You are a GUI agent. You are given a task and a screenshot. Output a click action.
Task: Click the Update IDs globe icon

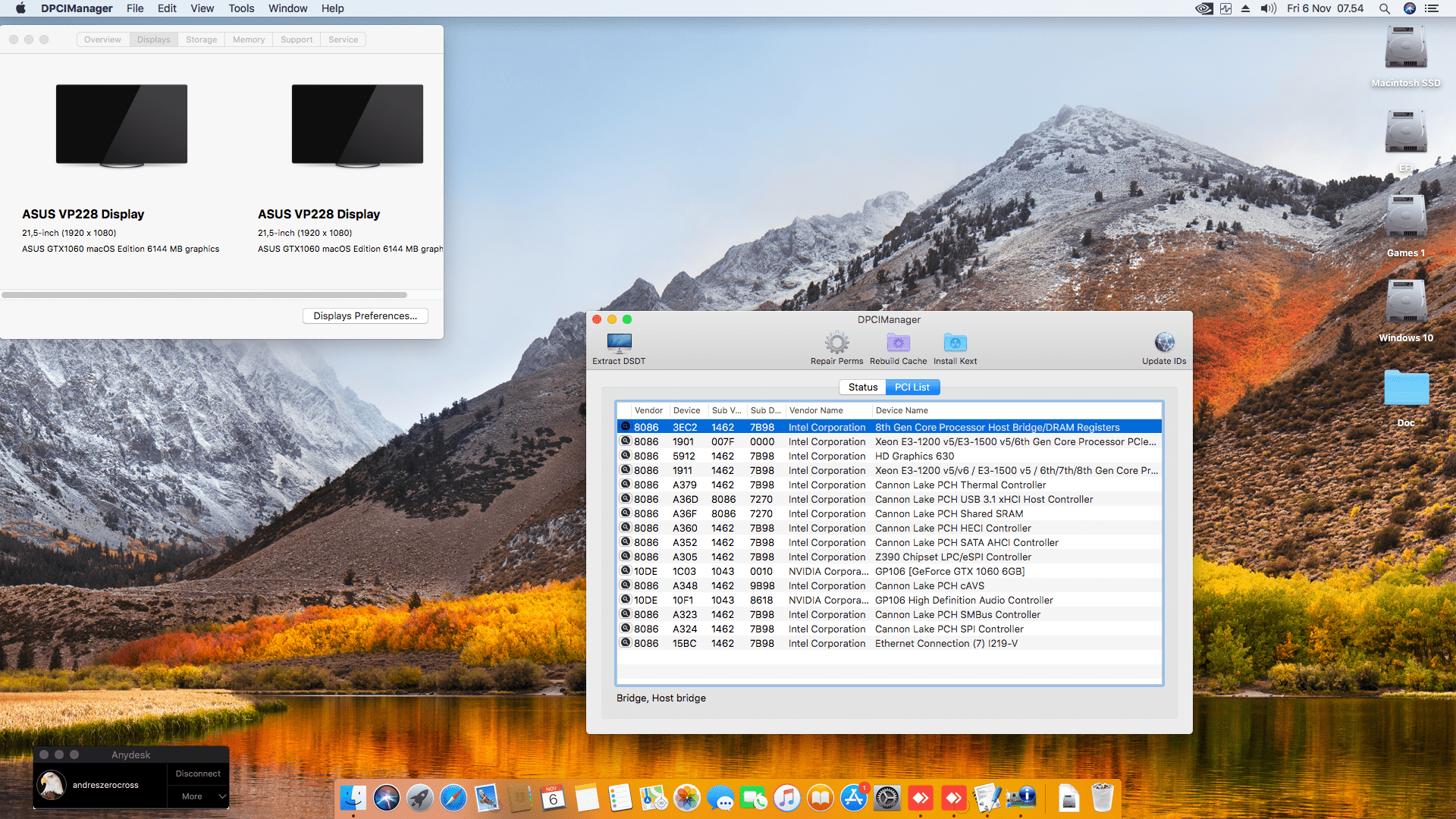[1164, 343]
